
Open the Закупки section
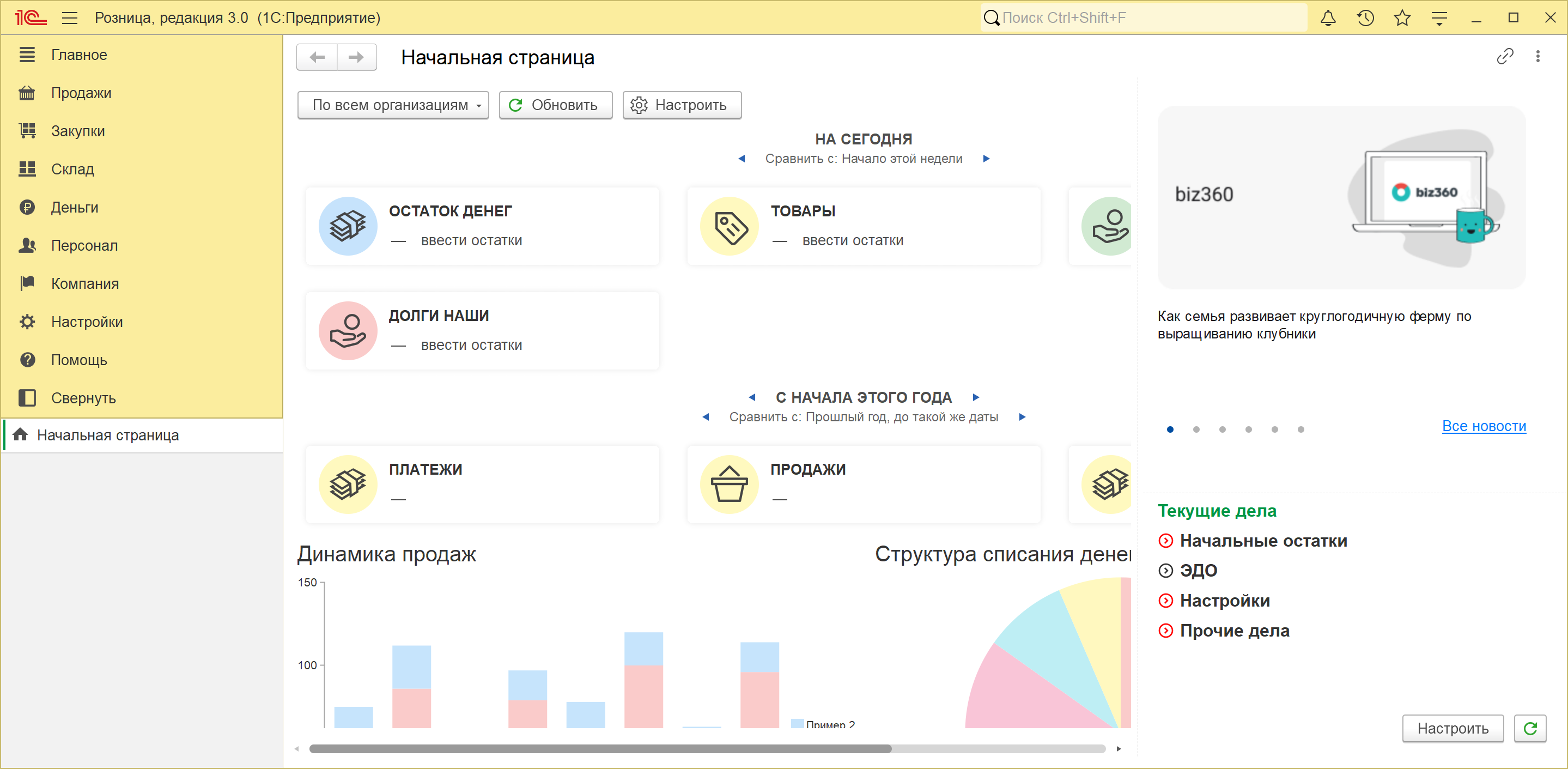tap(141, 131)
